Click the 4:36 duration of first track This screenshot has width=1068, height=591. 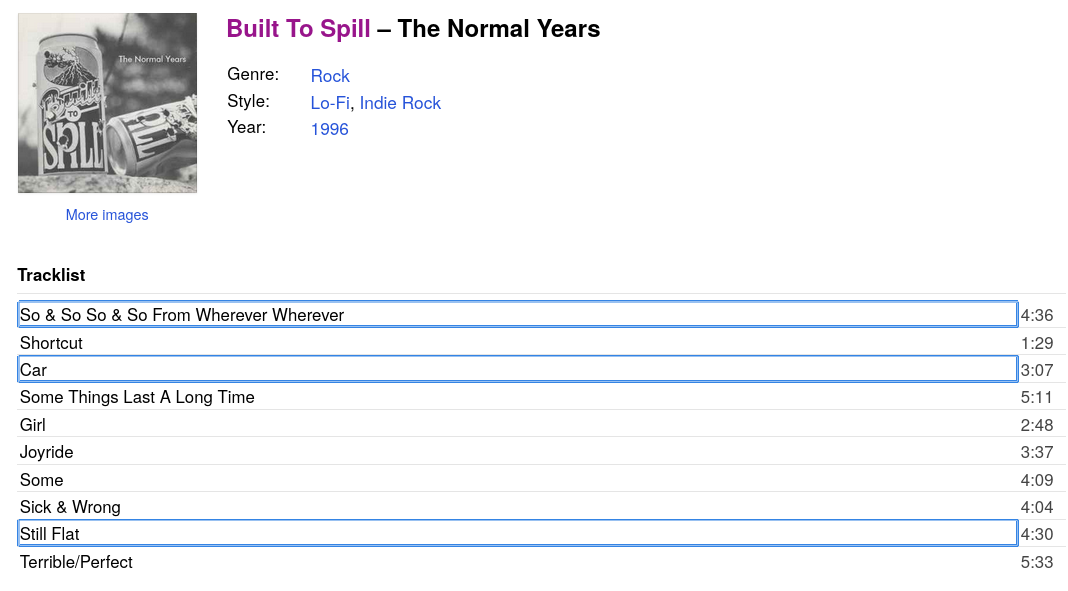(1036, 315)
